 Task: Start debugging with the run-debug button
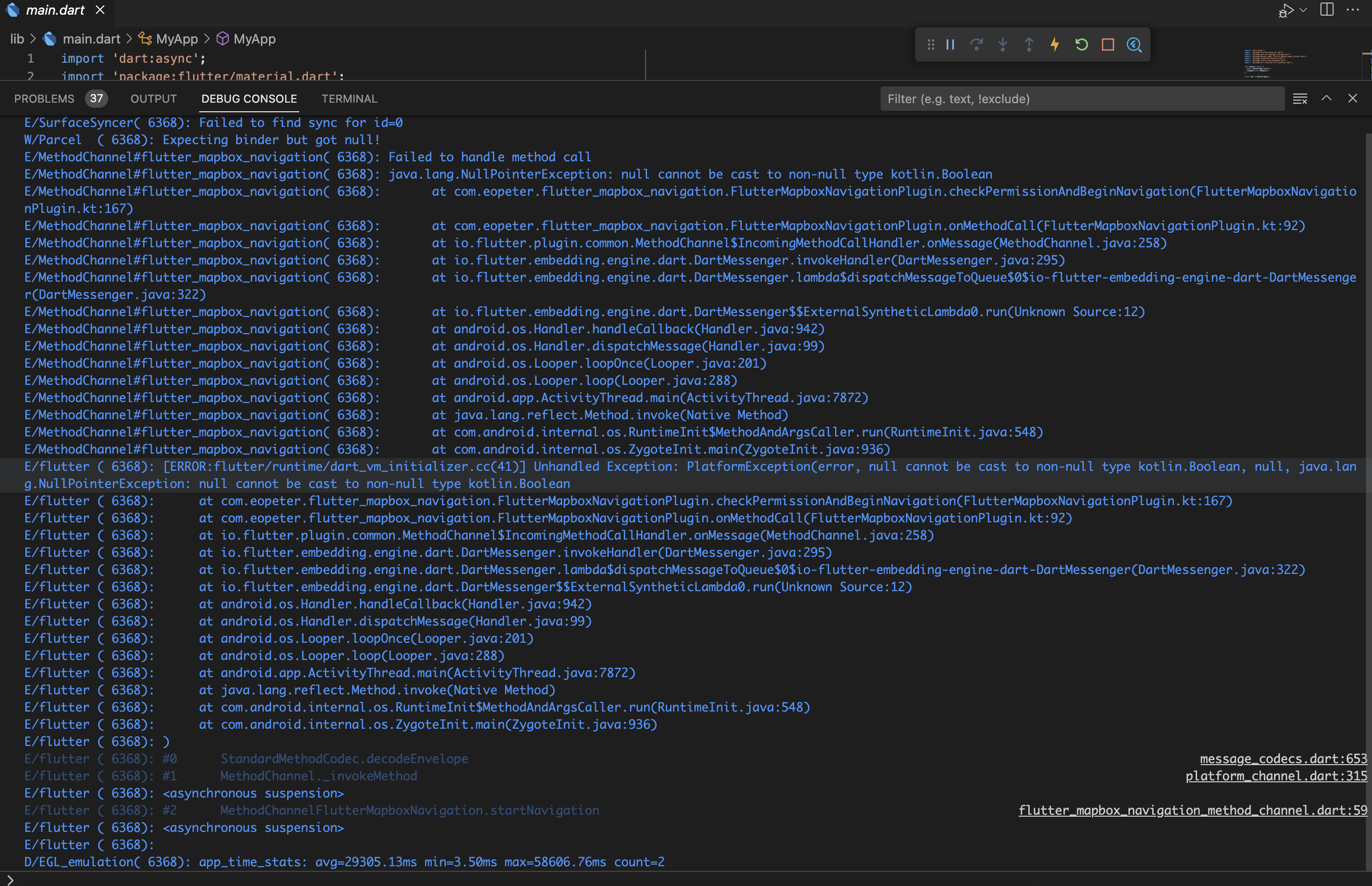point(1285,10)
